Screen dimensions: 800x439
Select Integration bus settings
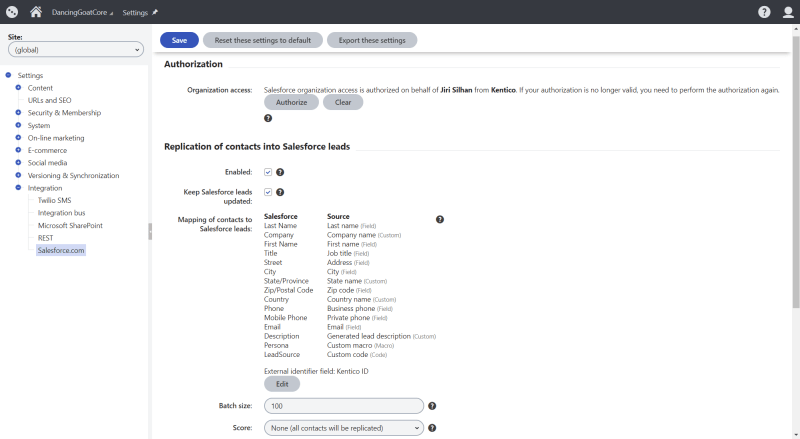pyautogui.click(x=61, y=213)
